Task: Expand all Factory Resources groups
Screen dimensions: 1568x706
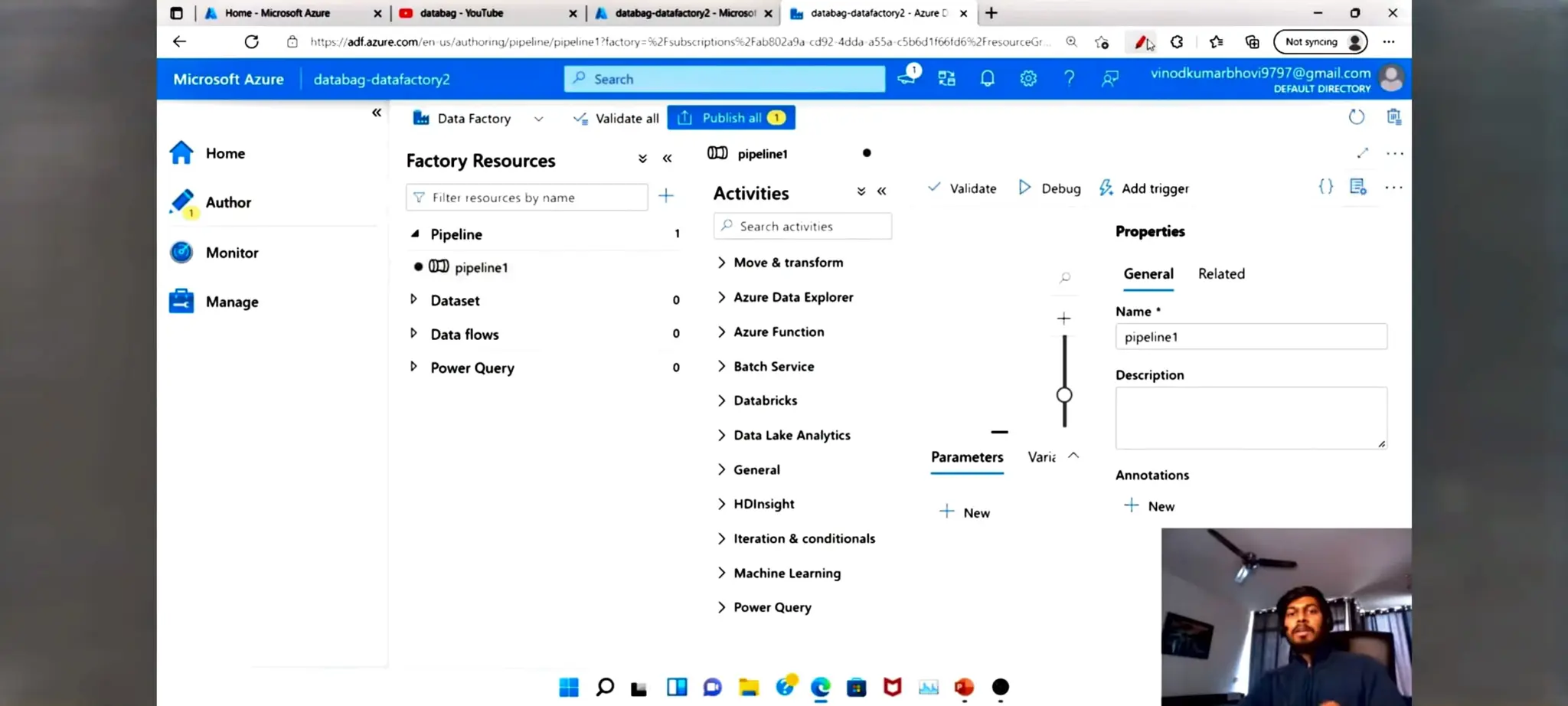Action: 642,159
